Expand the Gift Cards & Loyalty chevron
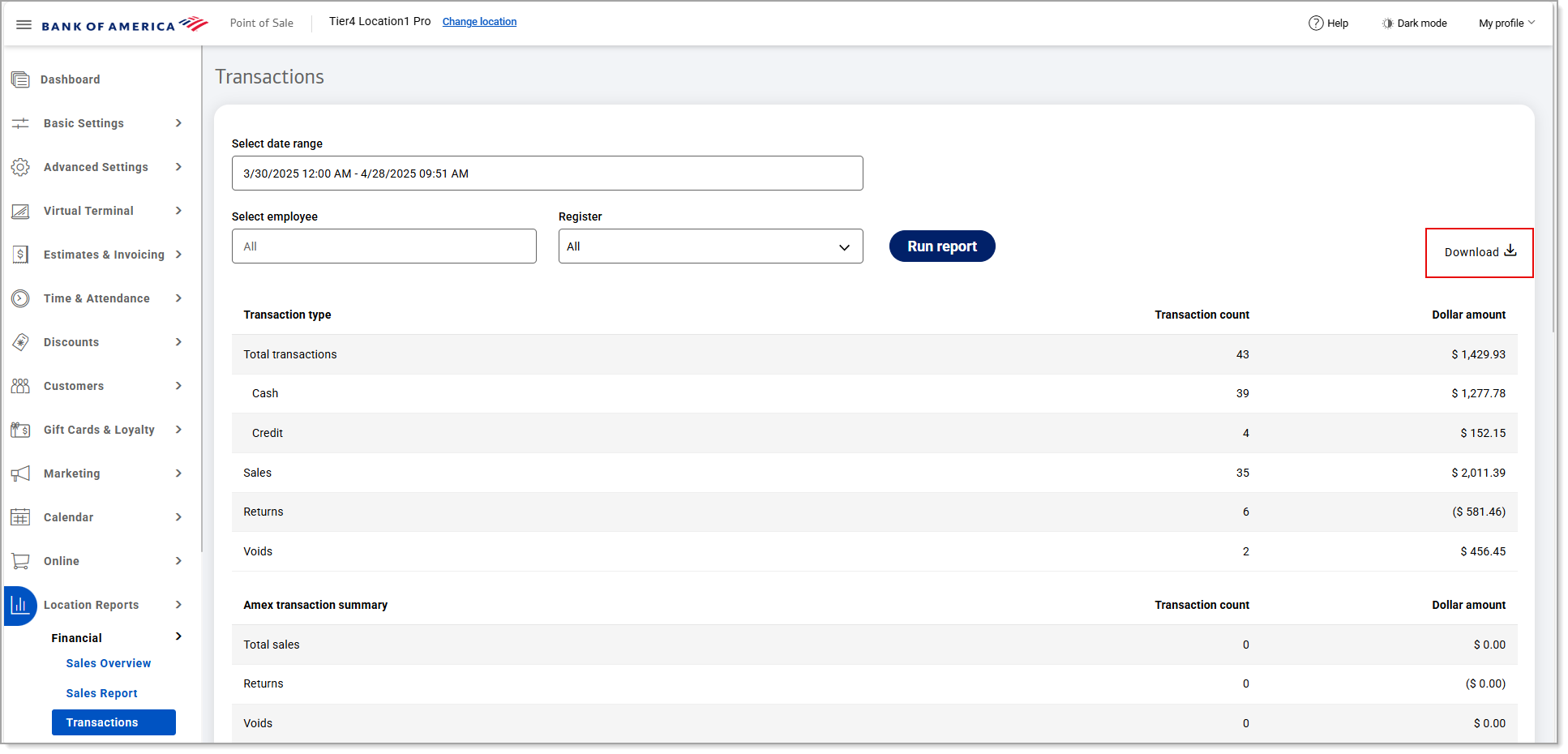The width and height of the screenshot is (1568, 754). (178, 430)
